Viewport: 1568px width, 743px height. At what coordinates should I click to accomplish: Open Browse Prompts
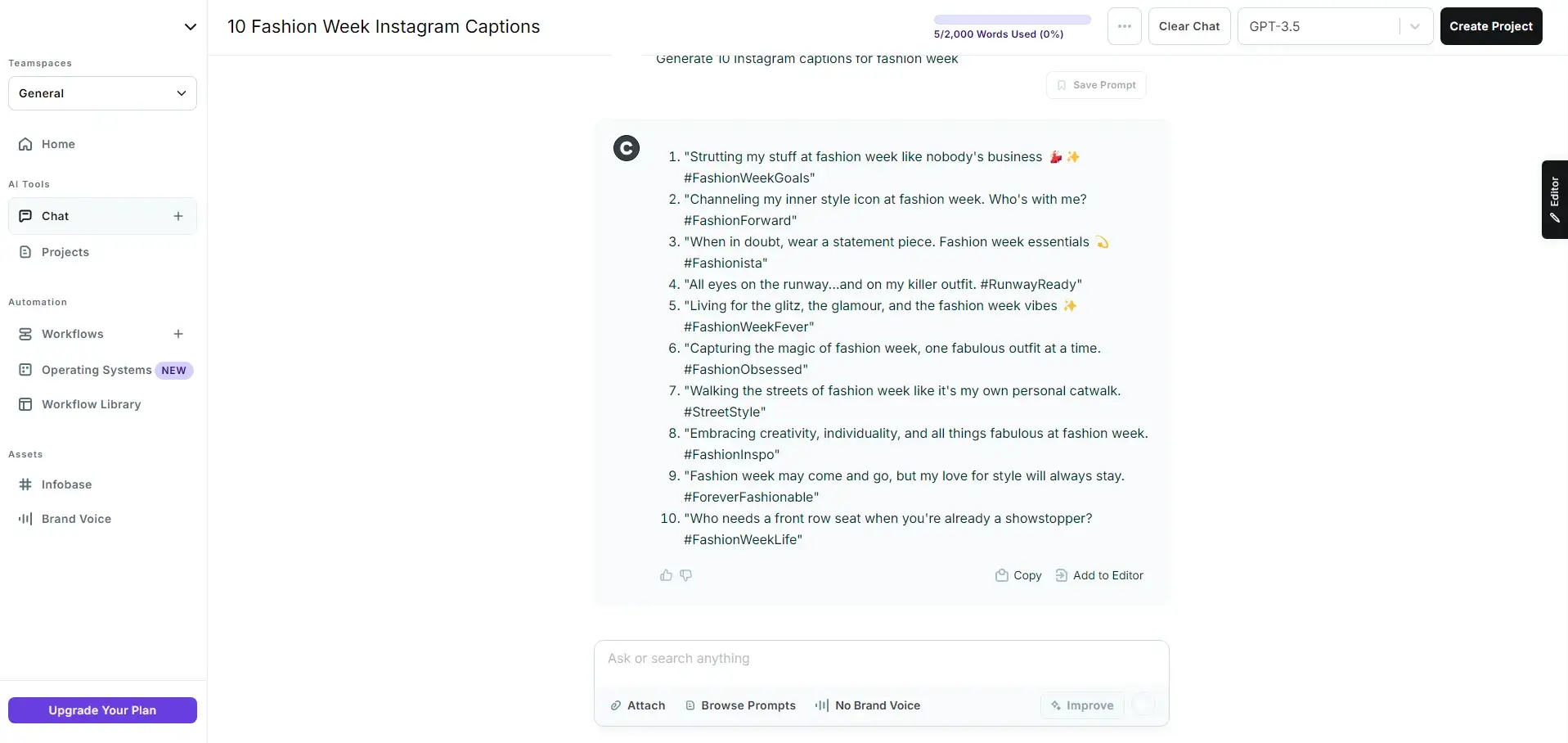[x=739, y=705]
